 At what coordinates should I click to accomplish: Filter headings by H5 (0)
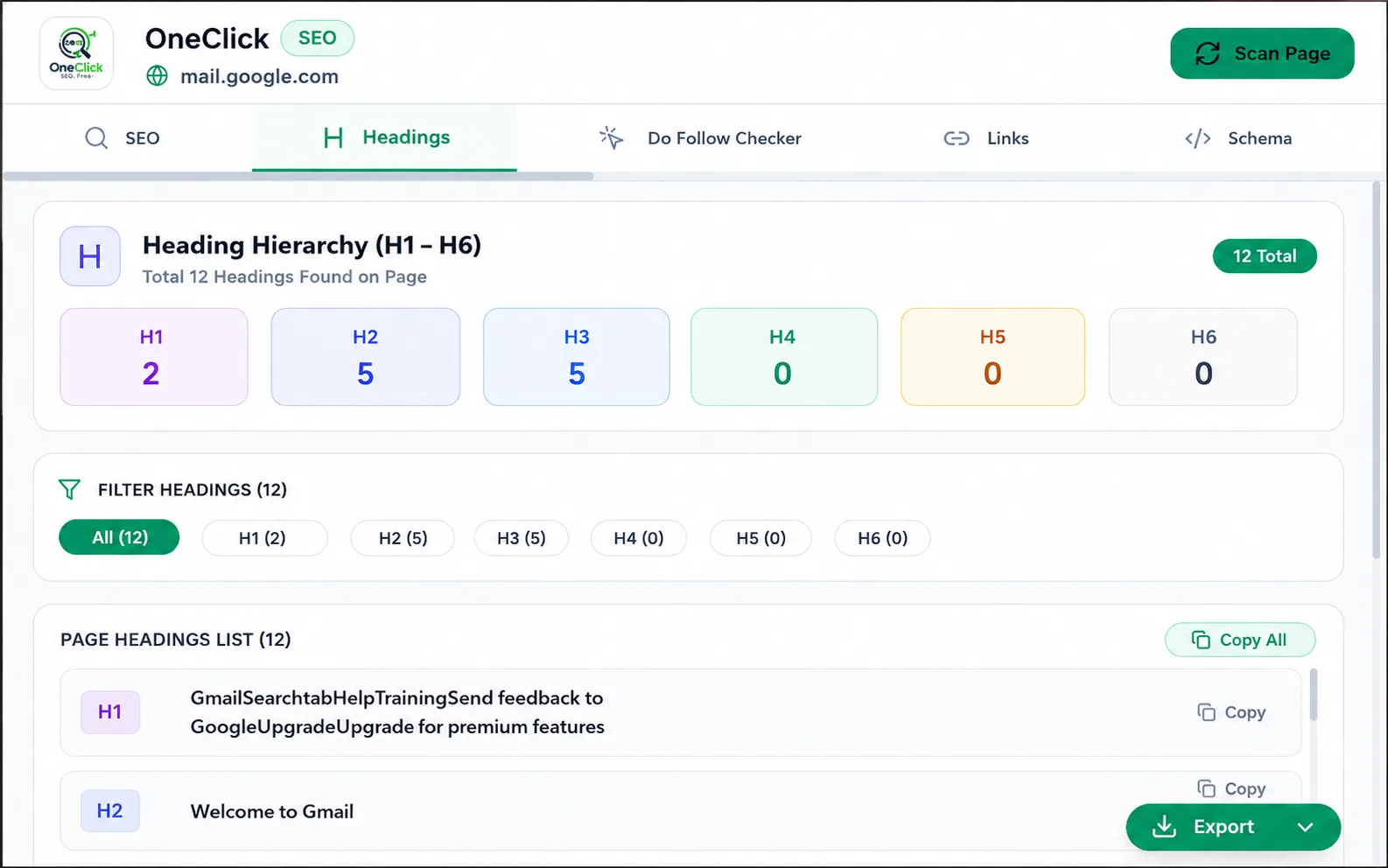(x=761, y=538)
